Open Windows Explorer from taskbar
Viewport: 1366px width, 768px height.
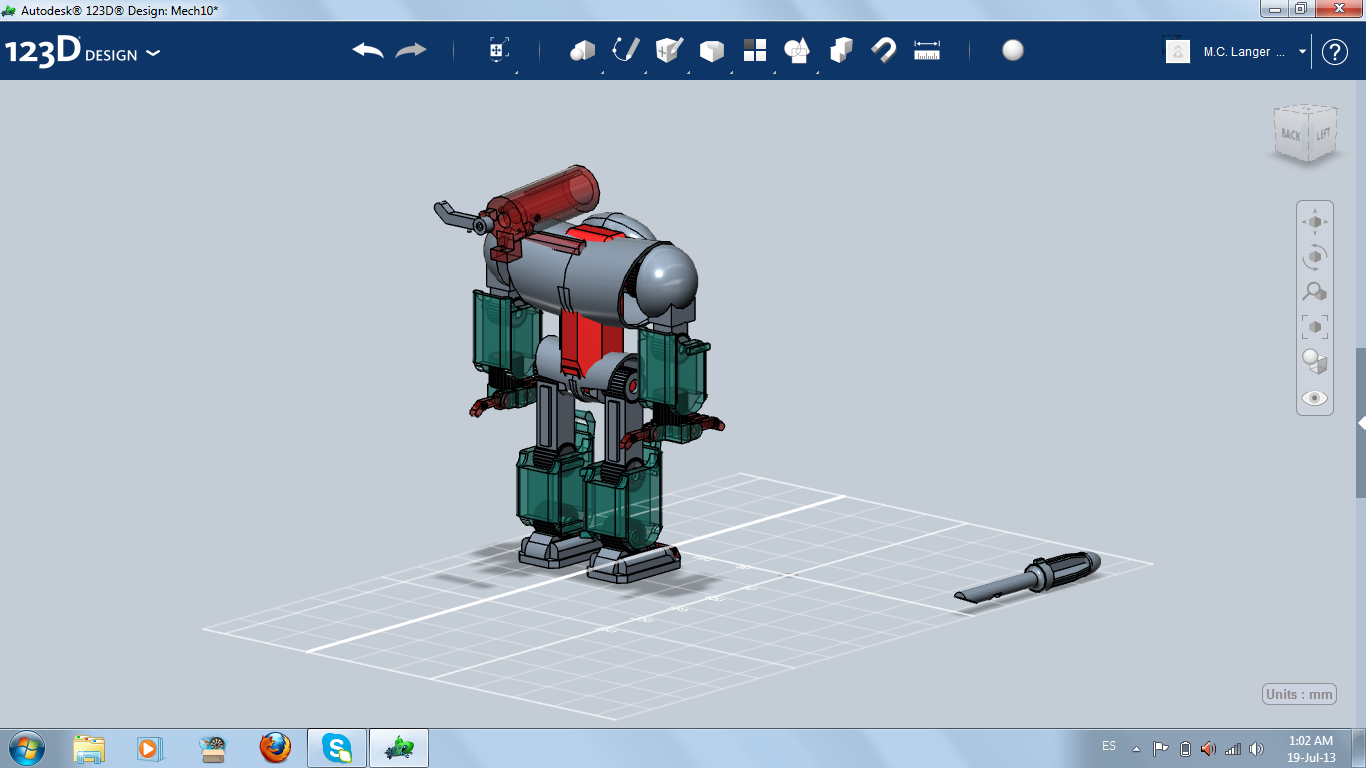click(89, 748)
